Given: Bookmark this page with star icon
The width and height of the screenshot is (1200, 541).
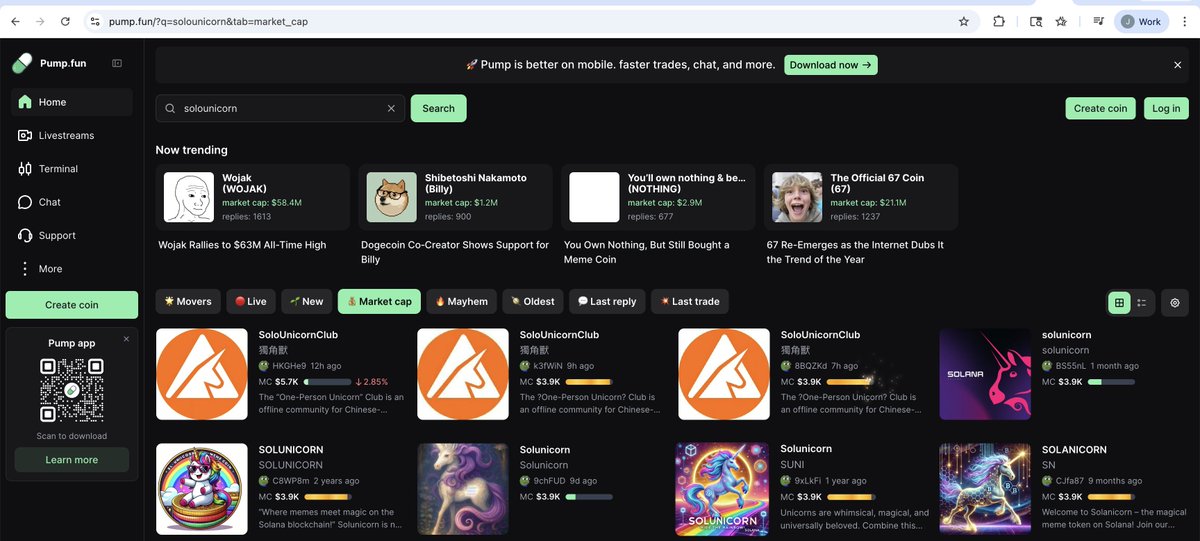Looking at the screenshot, I should (964, 21).
